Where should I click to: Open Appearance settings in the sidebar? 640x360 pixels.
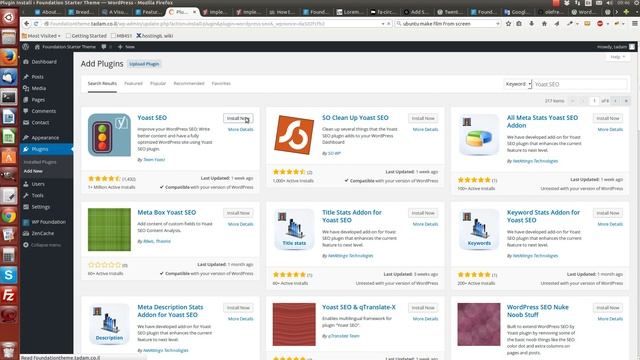click(45, 138)
